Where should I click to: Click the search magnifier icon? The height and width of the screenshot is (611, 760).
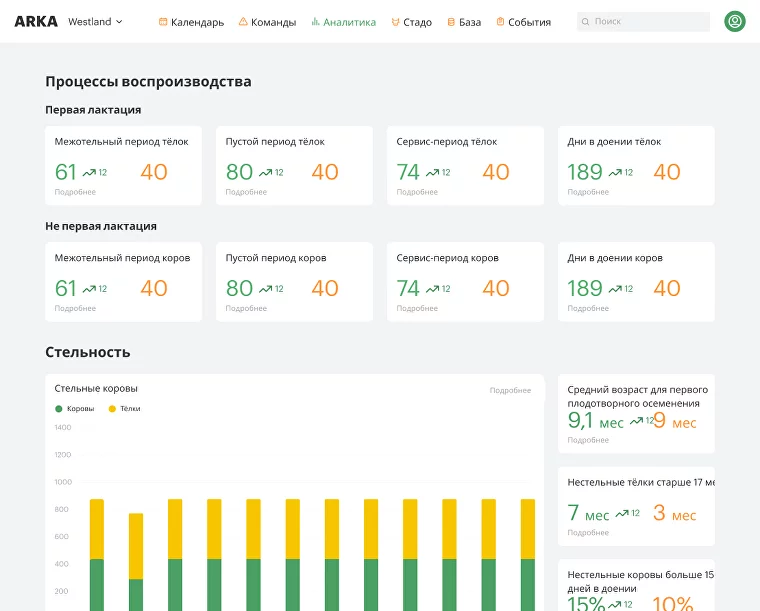tap(586, 22)
